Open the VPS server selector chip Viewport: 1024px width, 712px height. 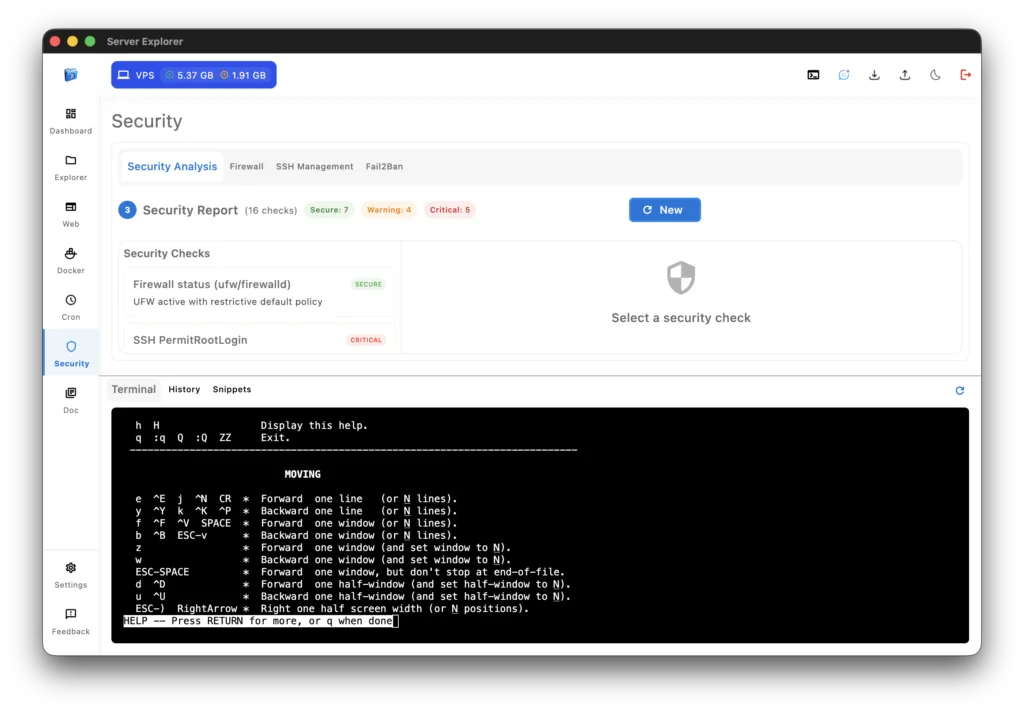(x=193, y=74)
